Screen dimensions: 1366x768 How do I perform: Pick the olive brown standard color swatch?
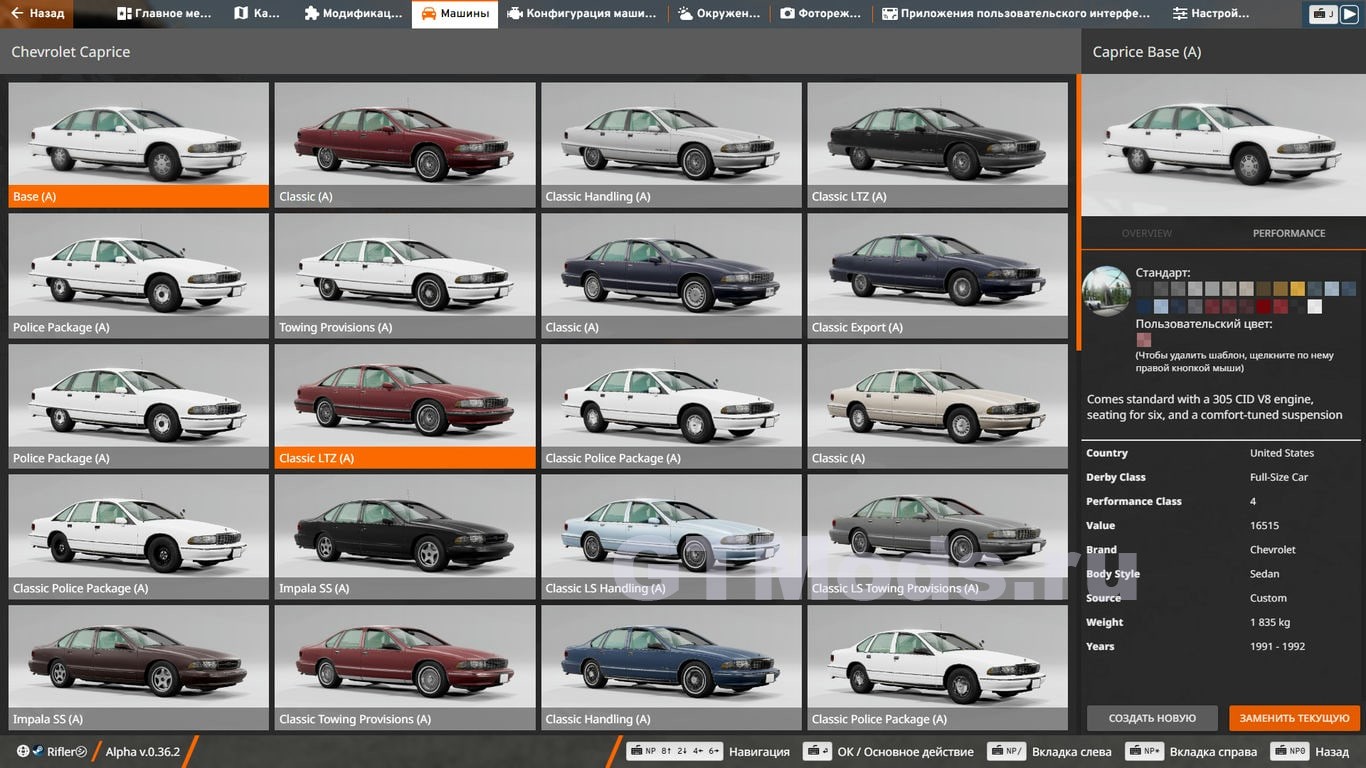coord(1264,288)
